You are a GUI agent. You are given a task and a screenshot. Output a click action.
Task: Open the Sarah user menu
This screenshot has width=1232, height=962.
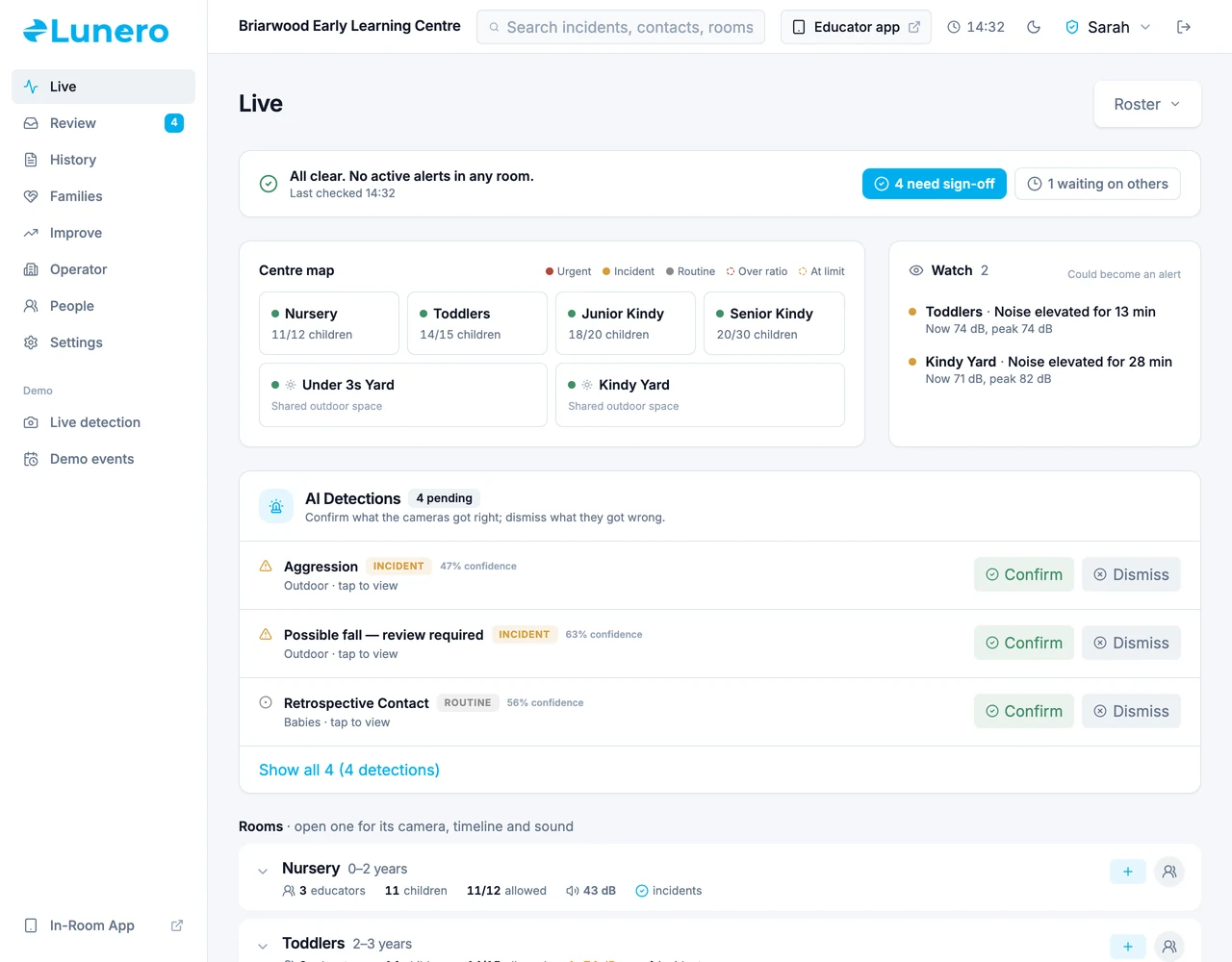click(1108, 27)
